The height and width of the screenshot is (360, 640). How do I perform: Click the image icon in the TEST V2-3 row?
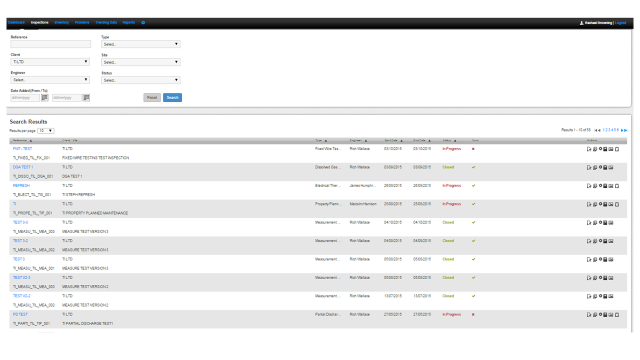point(611,278)
